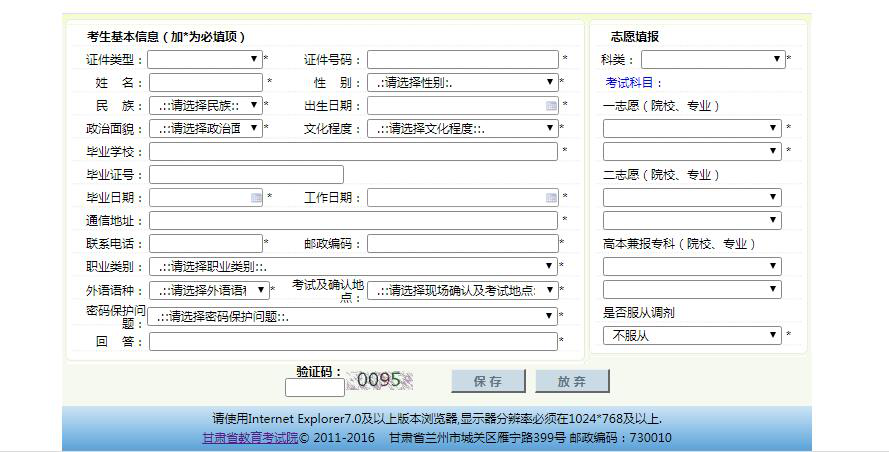
Task: Click the Internet Explorer7.0 browser notice text
Action: [x=437, y=419]
